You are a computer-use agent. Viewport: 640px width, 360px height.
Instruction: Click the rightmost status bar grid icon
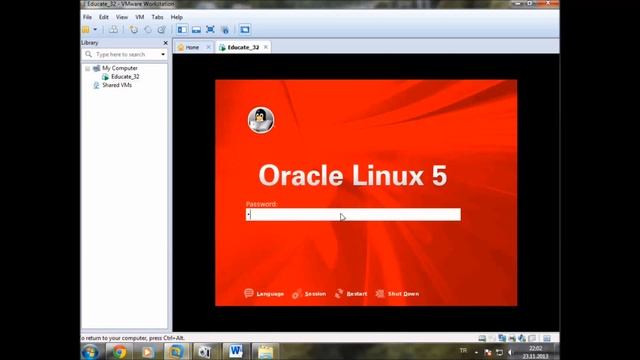[x=547, y=338]
